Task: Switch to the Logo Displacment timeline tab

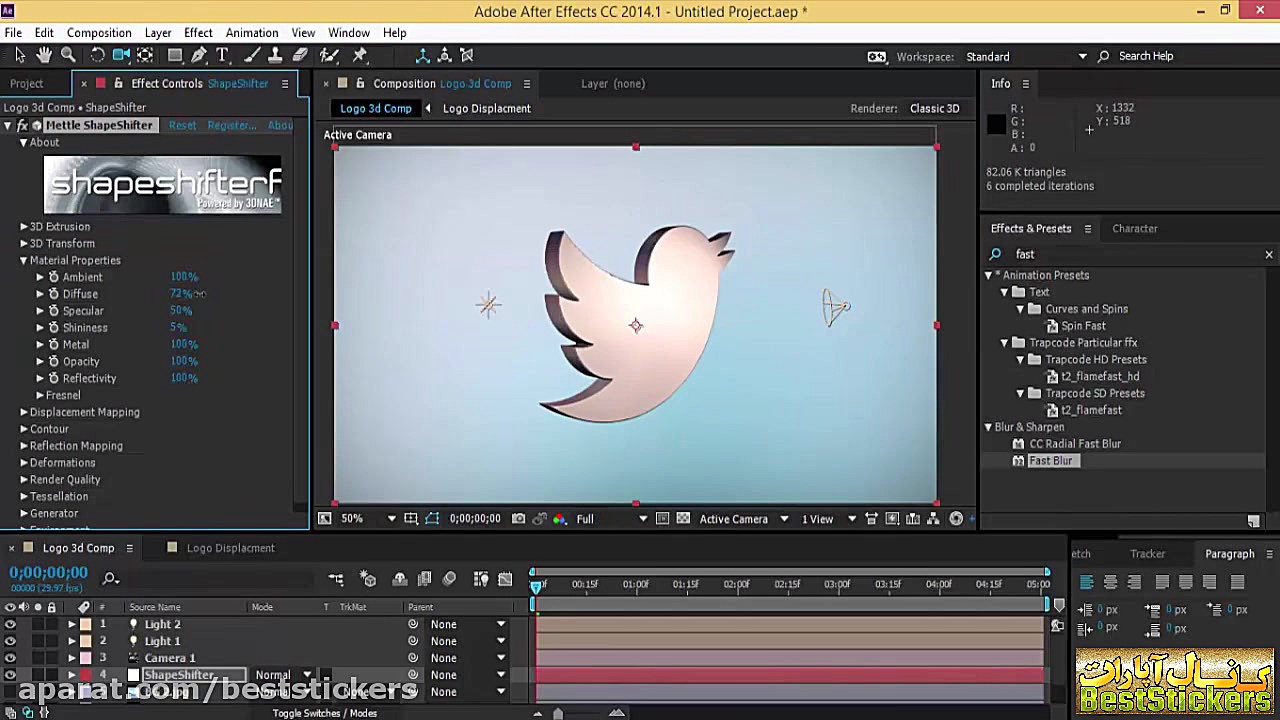Action: tap(230, 548)
